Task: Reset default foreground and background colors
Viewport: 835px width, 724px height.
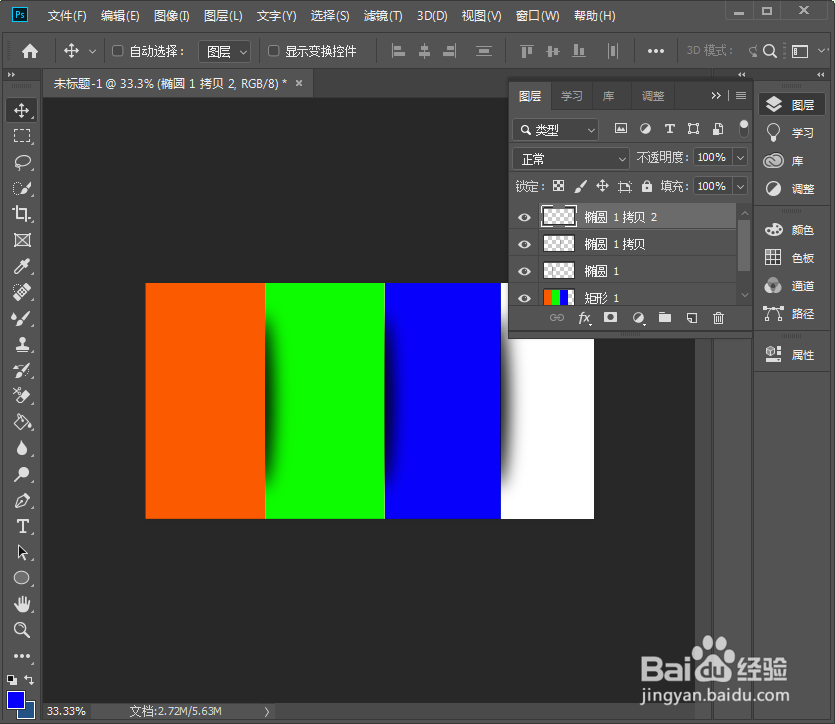Action: tap(12, 680)
